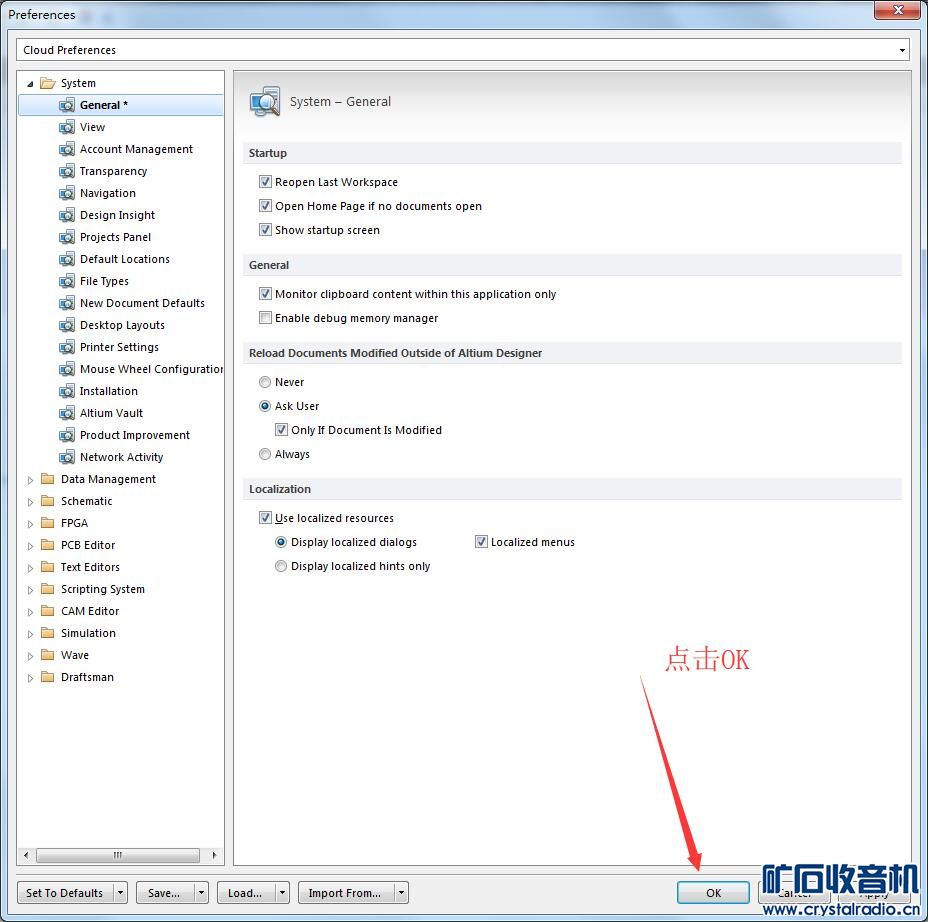Click the Schematic folder icon

[47, 501]
